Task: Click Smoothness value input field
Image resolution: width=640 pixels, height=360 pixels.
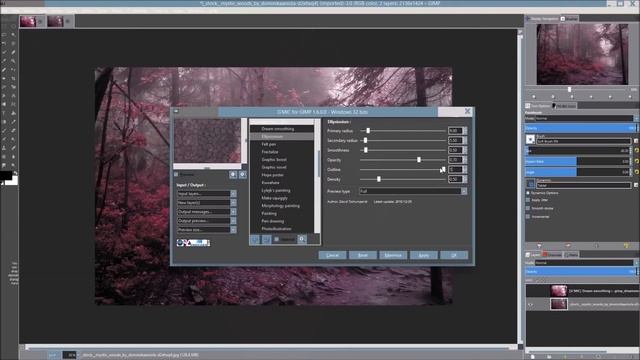Action: pyautogui.click(x=455, y=150)
